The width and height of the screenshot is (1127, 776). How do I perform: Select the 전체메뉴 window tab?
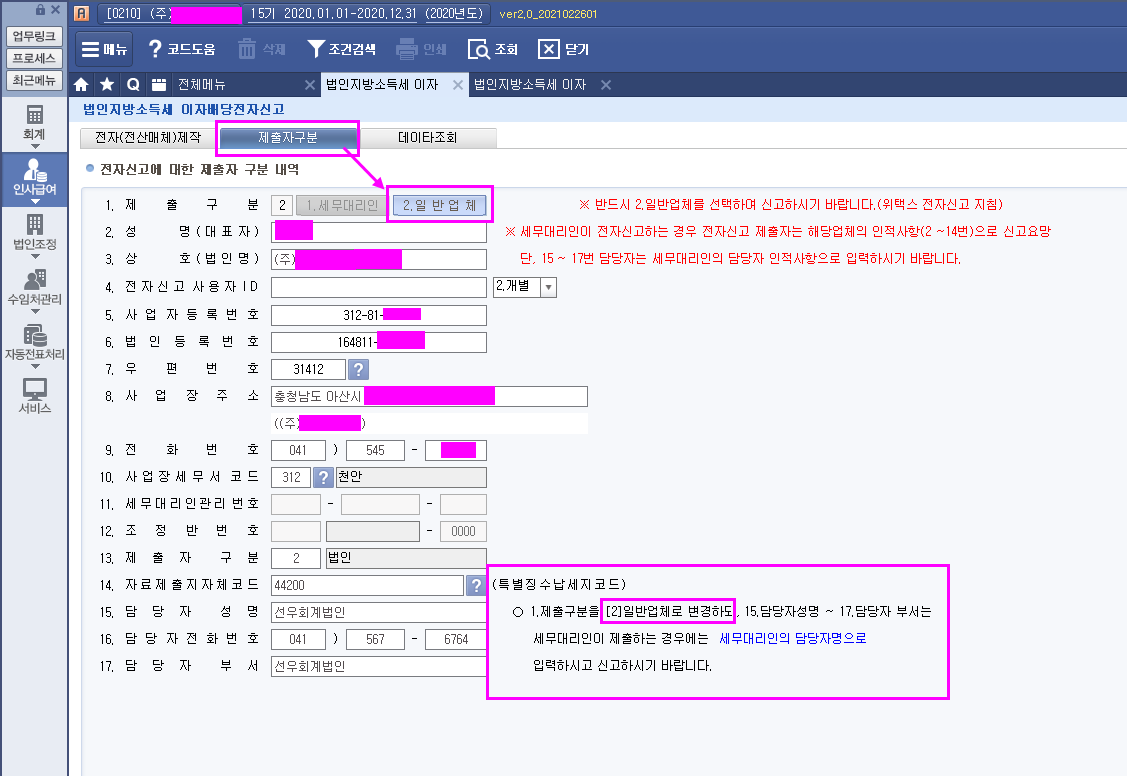coord(236,85)
